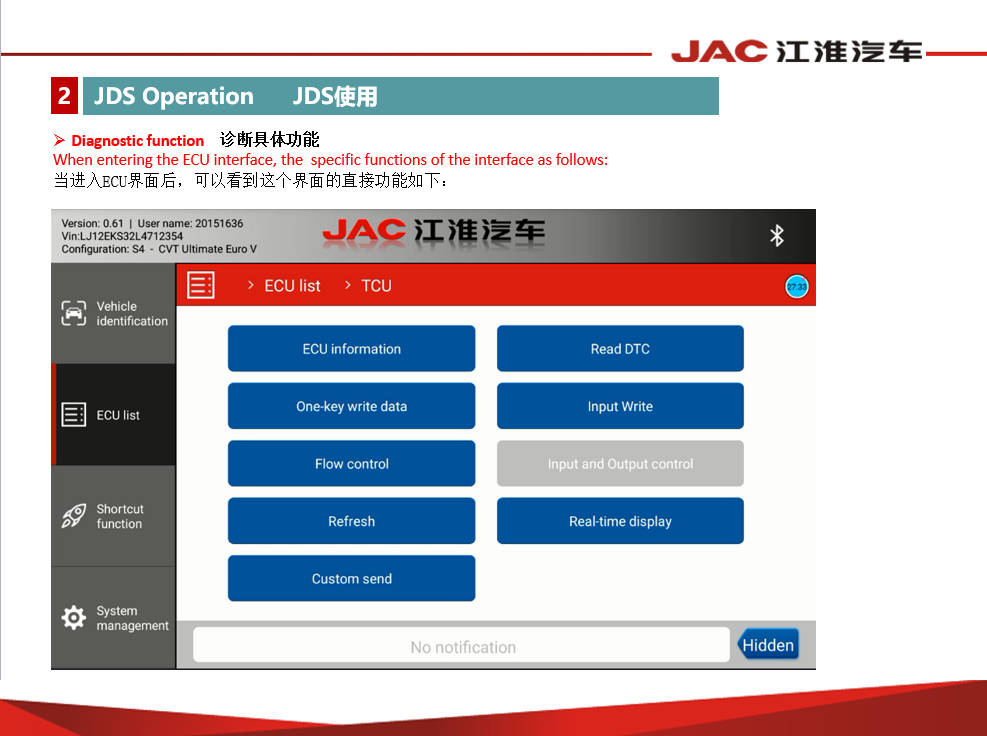Click the ECU list sidebar icon
Screen dimensions: 987x736
tap(74, 415)
